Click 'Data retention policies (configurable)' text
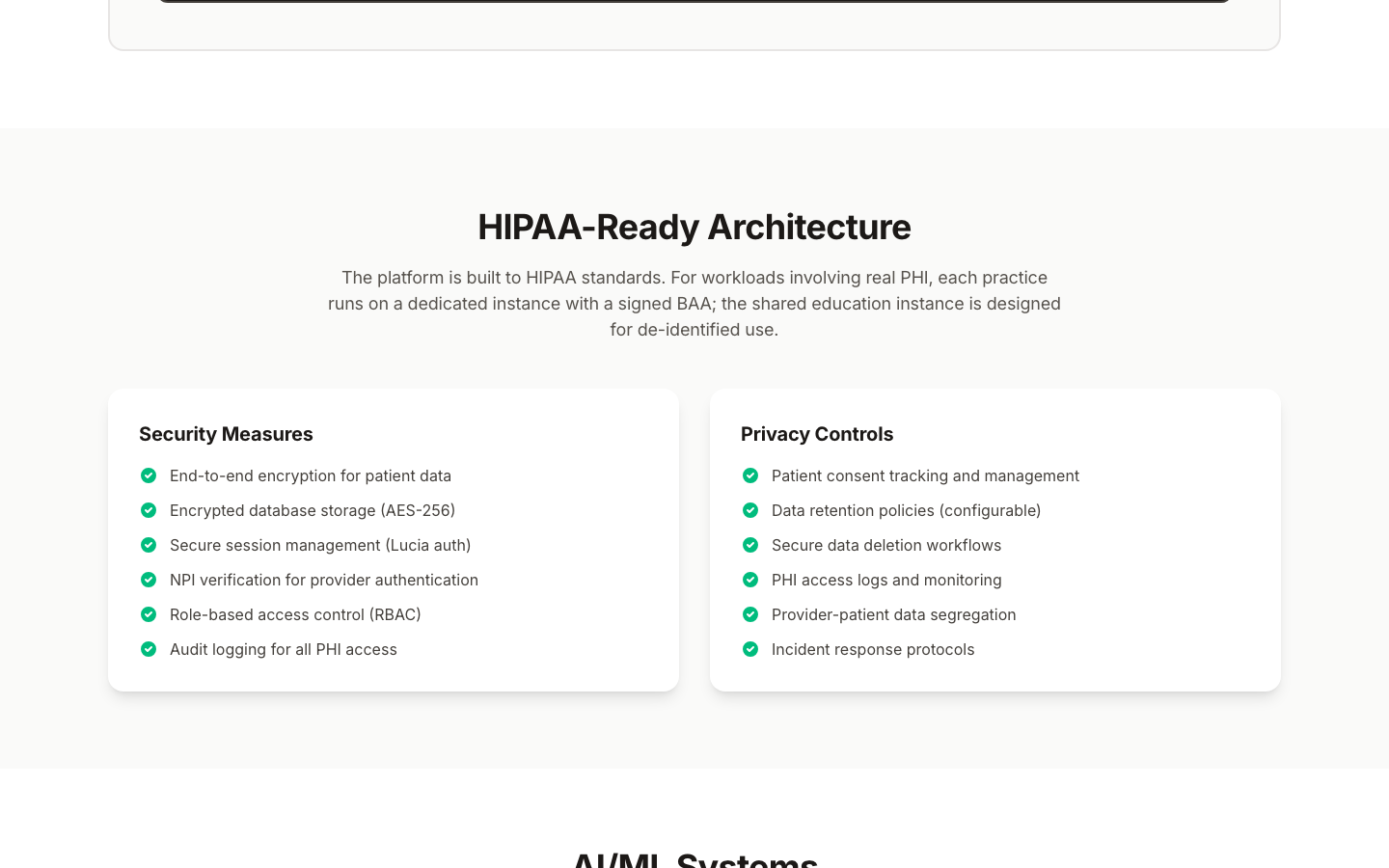 (907, 510)
